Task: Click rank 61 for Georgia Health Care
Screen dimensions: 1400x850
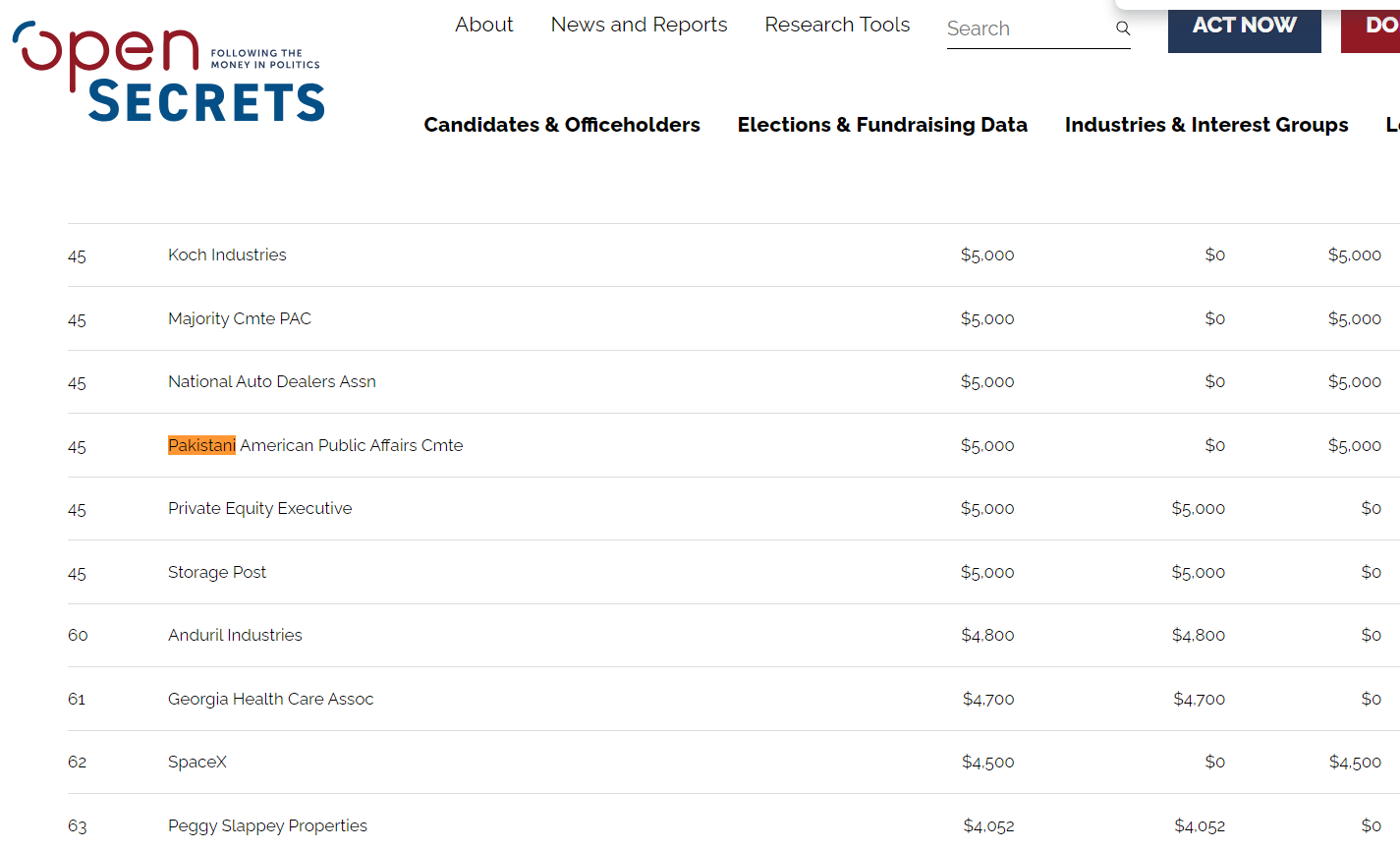Action: (77, 699)
